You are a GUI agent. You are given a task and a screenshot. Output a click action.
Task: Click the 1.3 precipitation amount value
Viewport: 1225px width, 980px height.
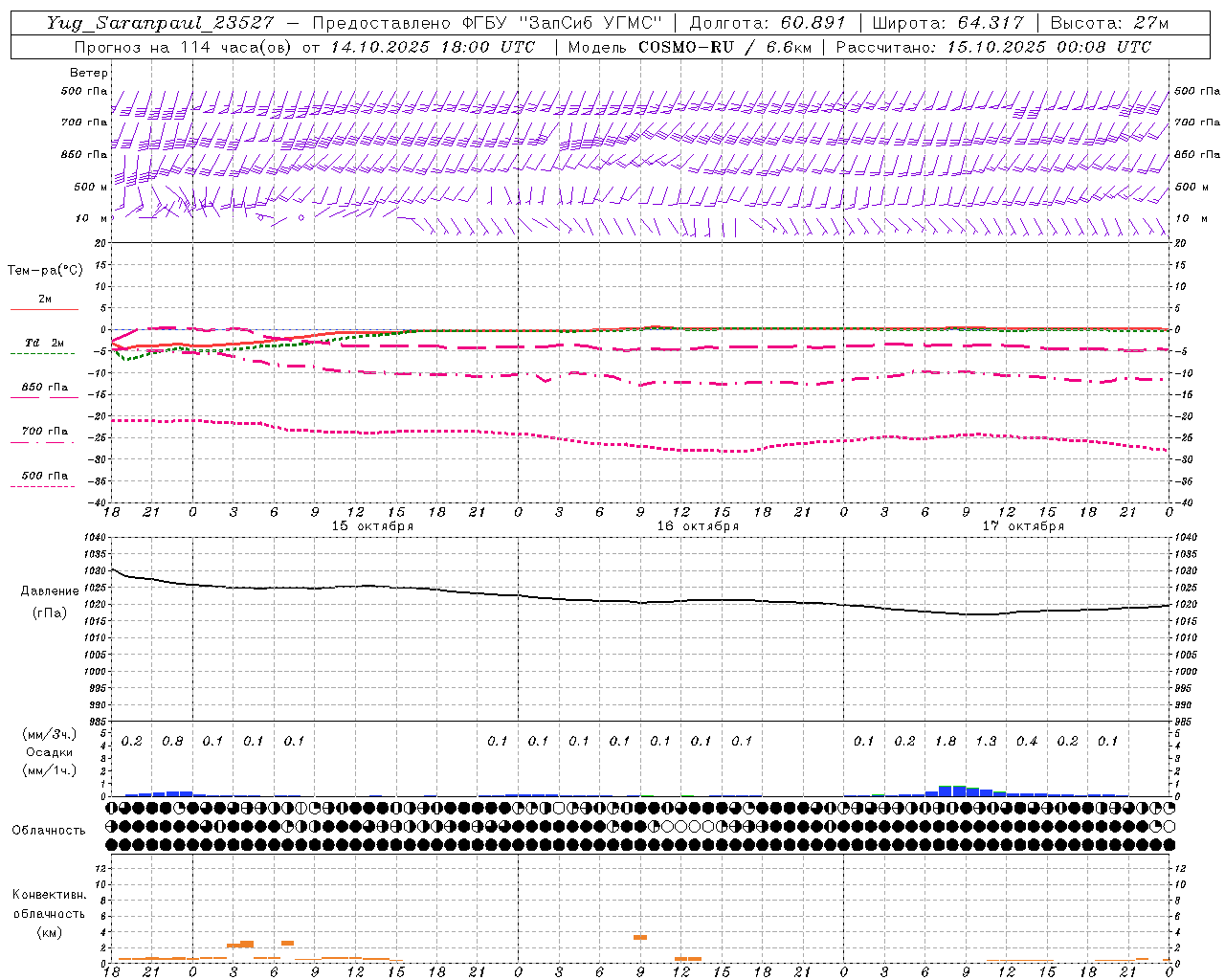tap(986, 742)
